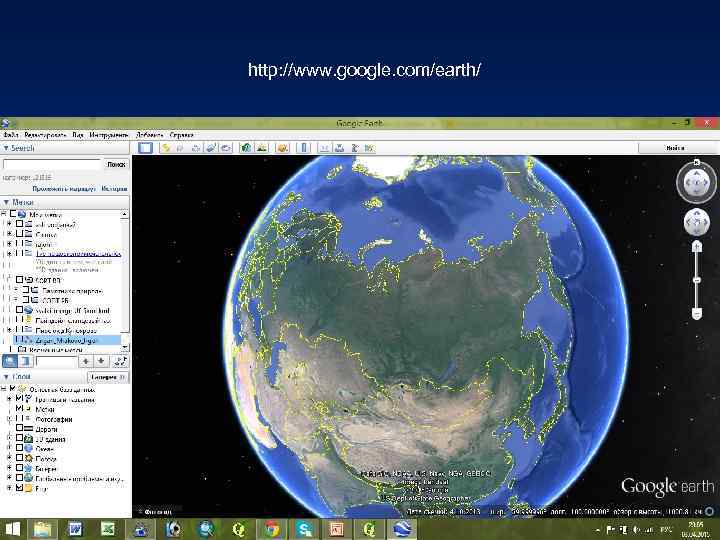
Task: Click the add image overlay icon
Action: pyautogui.click(x=211, y=148)
